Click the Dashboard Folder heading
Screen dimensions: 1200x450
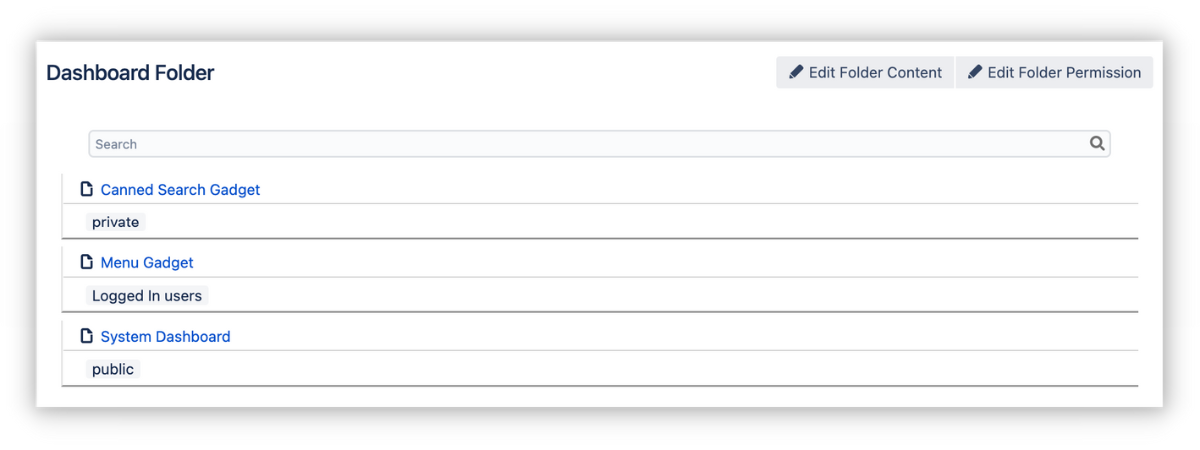130,73
